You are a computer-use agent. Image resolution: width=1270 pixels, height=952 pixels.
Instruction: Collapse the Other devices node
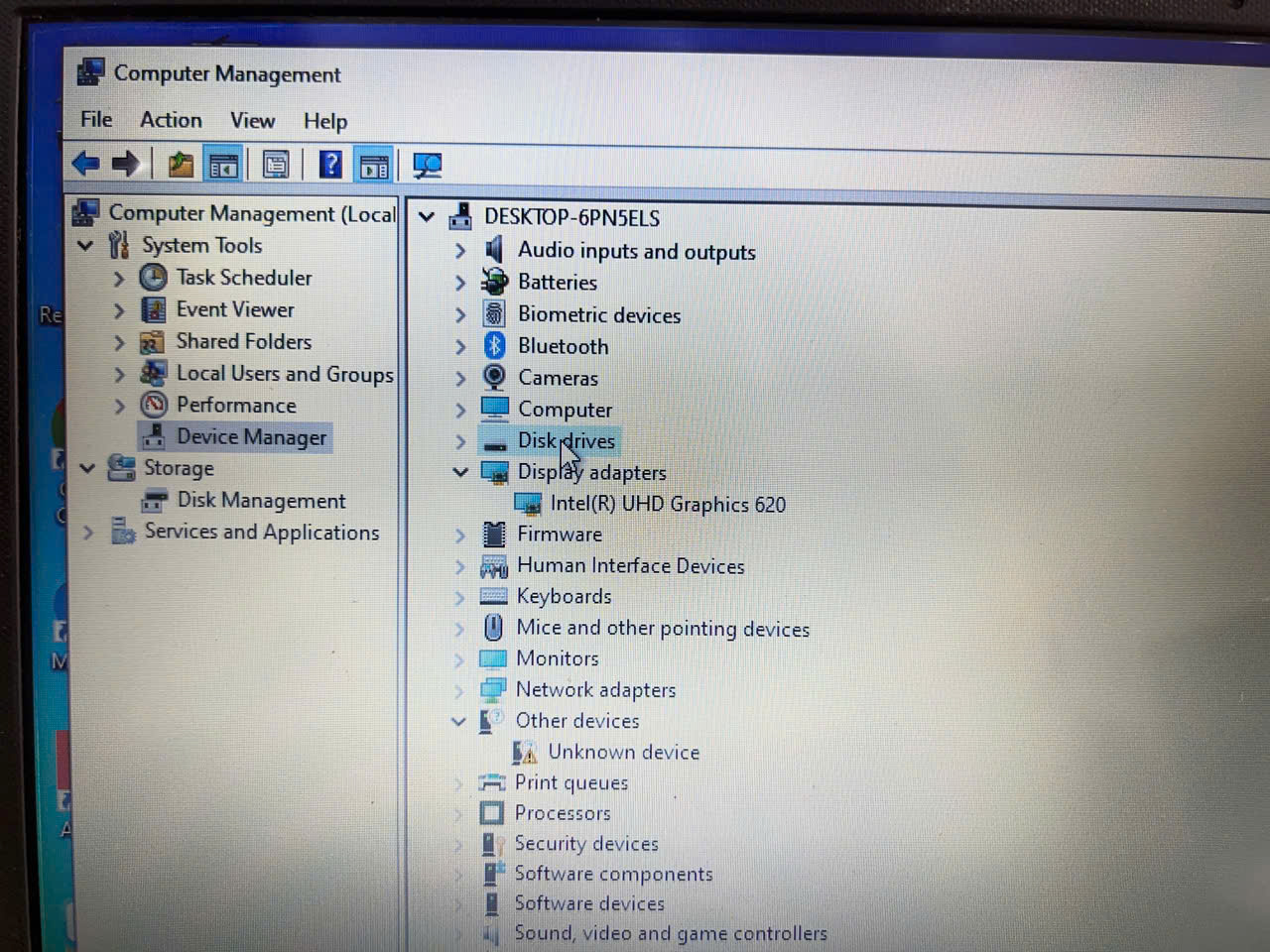click(458, 721)
